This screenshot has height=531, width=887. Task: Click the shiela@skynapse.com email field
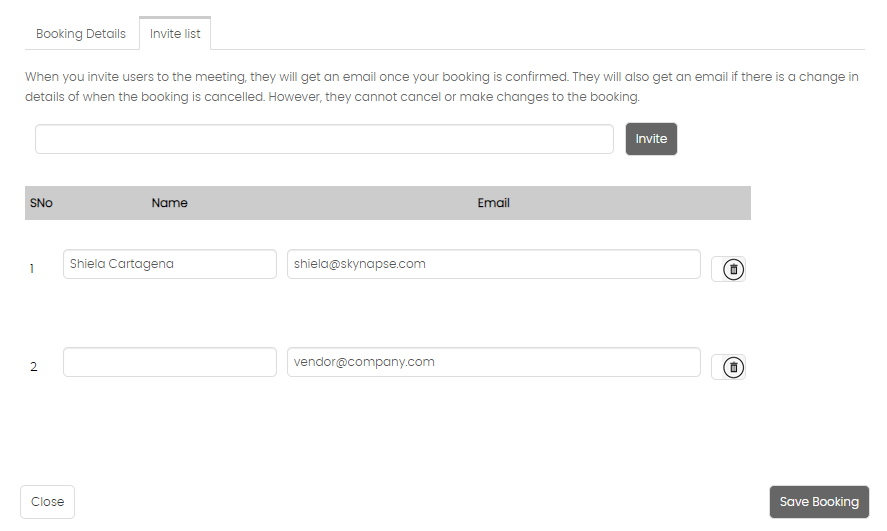point(494,264)
